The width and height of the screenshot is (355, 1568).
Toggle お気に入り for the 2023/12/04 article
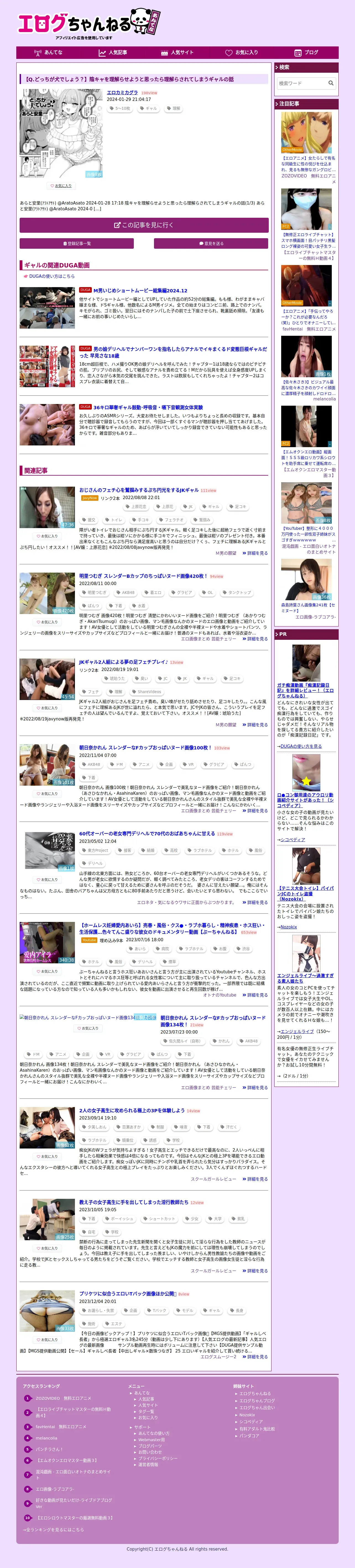pyautogui.click(x=47, y=1340)
